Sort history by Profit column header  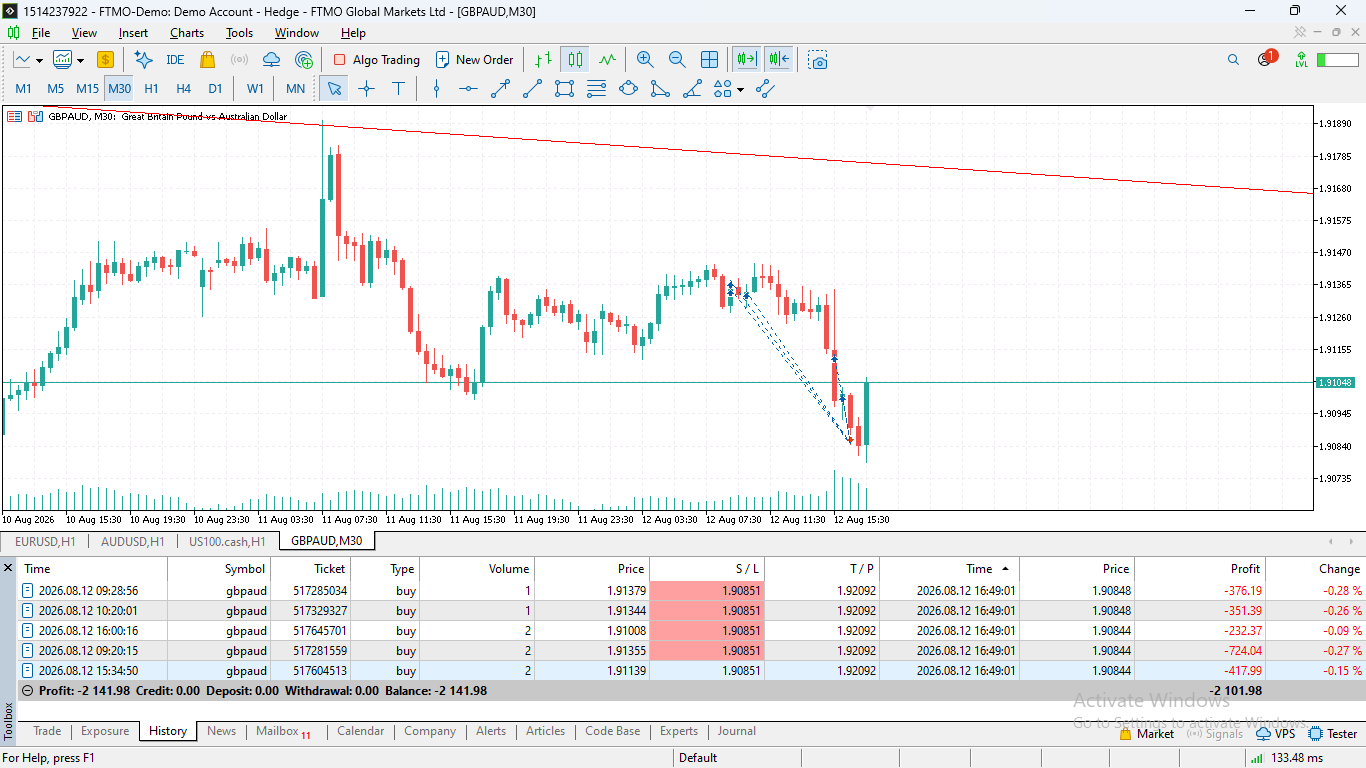(1246, 569)
